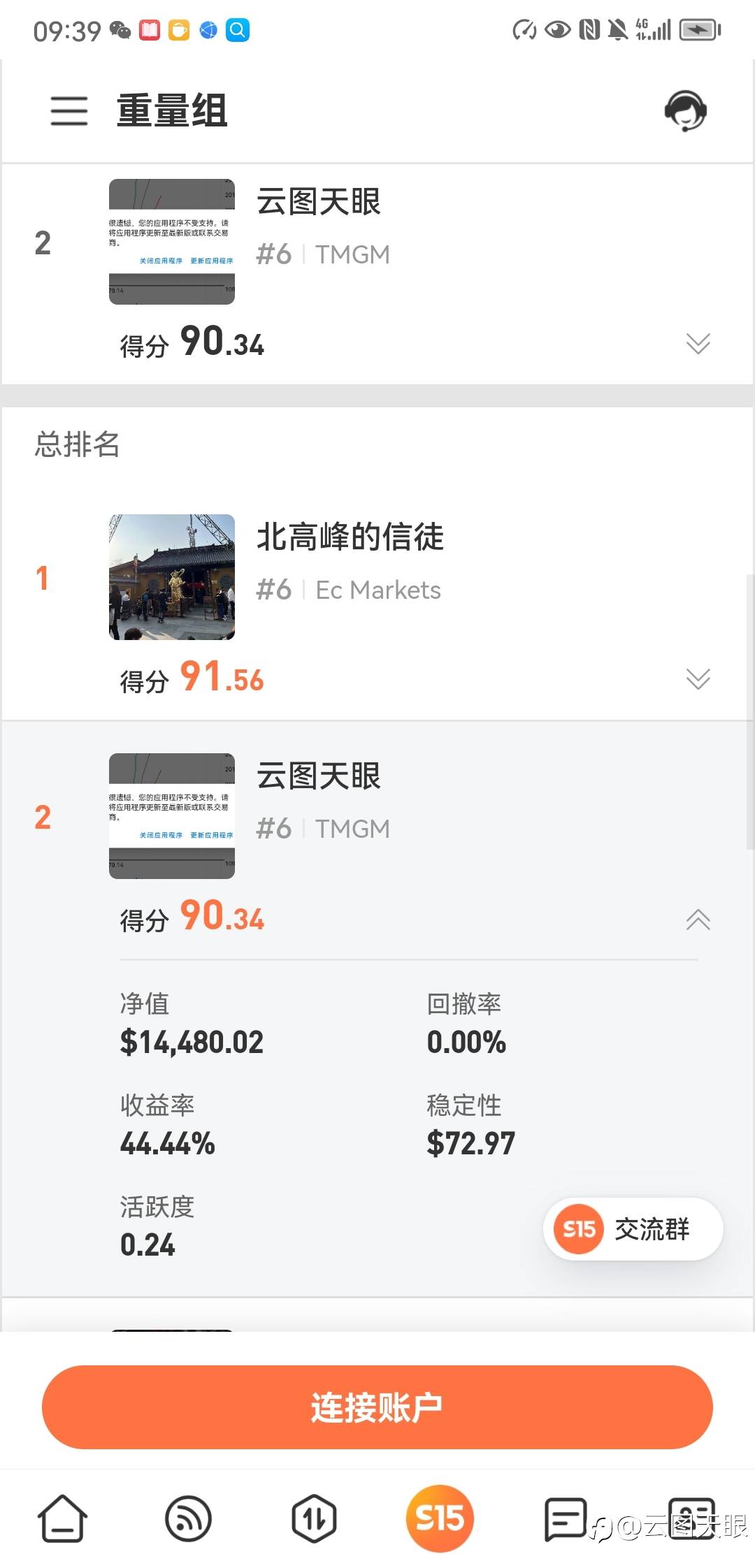Expand details for 北高峰的信徒 entry

(x=698, y=678)
